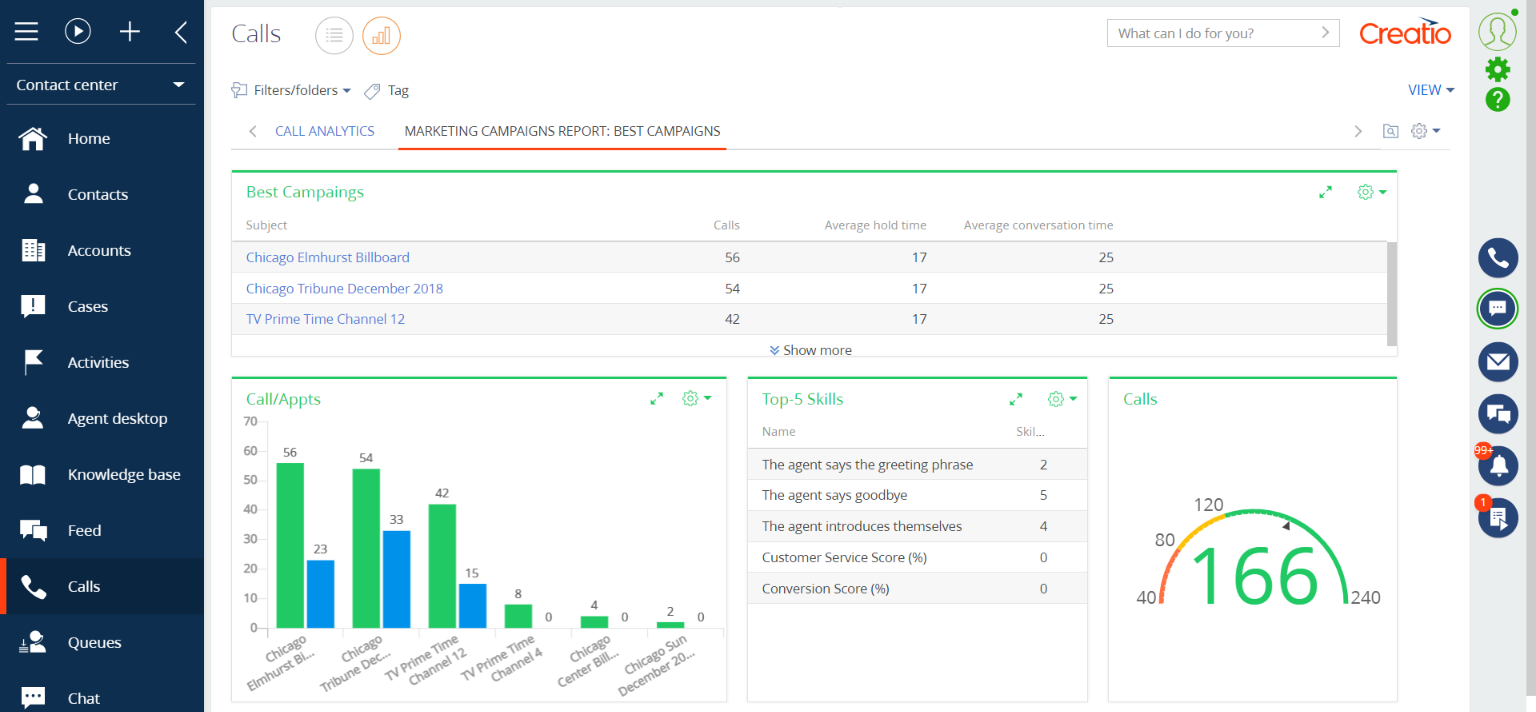
Task: Open the Chicago Elmhurst Billboard campaign
Action: (x=328, y=257)
